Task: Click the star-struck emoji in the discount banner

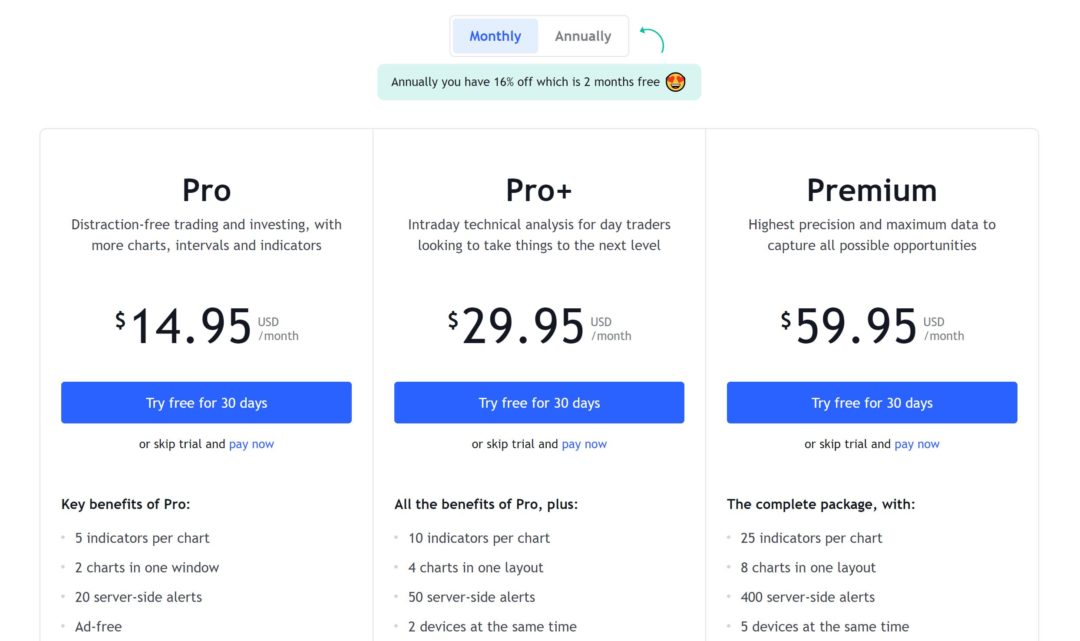Action: coord(675,82)
